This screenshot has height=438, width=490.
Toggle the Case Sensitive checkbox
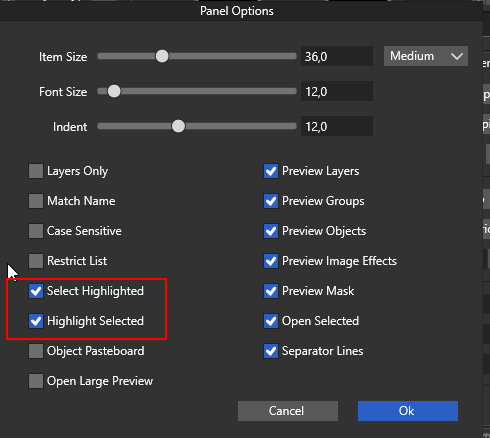[x=36, y=231]
